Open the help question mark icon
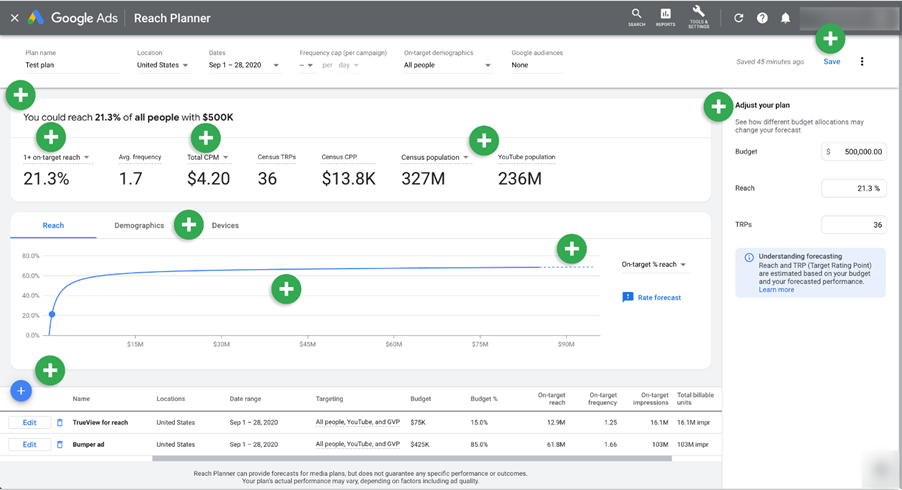Viewport: 902px width, 490px height. click(762, 18)
